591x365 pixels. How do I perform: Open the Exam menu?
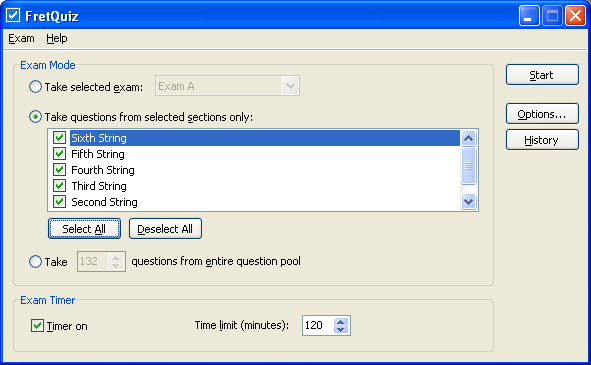tap(21, 38)
